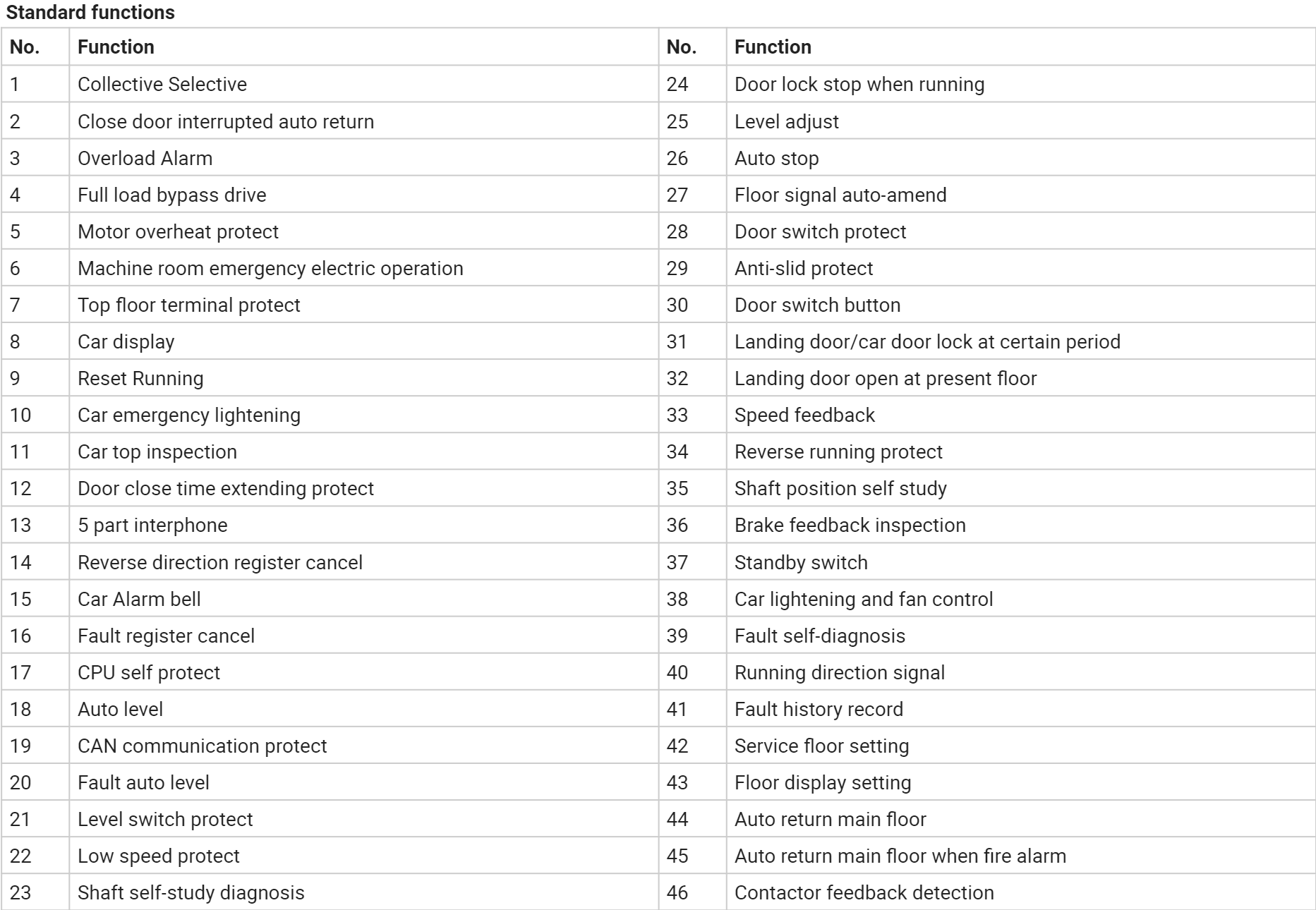Image resolution: width=1316 pixels, height=910 pixels.
Task: Select the 'Fault history record' cell
Action: 819,710
